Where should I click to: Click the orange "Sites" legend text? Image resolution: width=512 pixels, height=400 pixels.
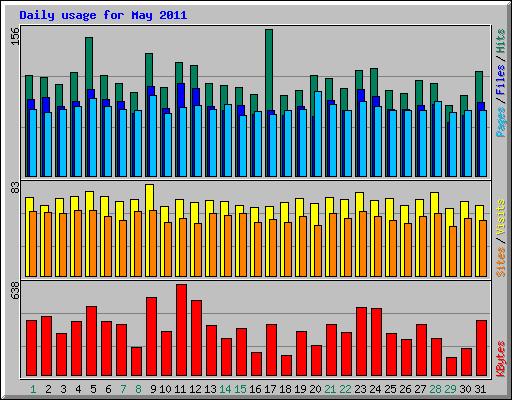pyautogui.click(x=500, y=262)
